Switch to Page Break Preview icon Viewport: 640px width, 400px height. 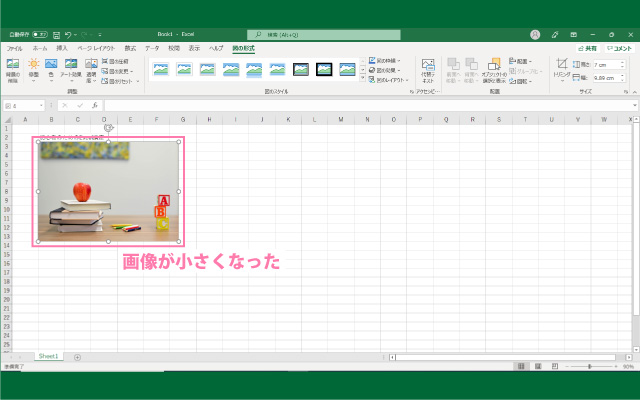(555, 366)
